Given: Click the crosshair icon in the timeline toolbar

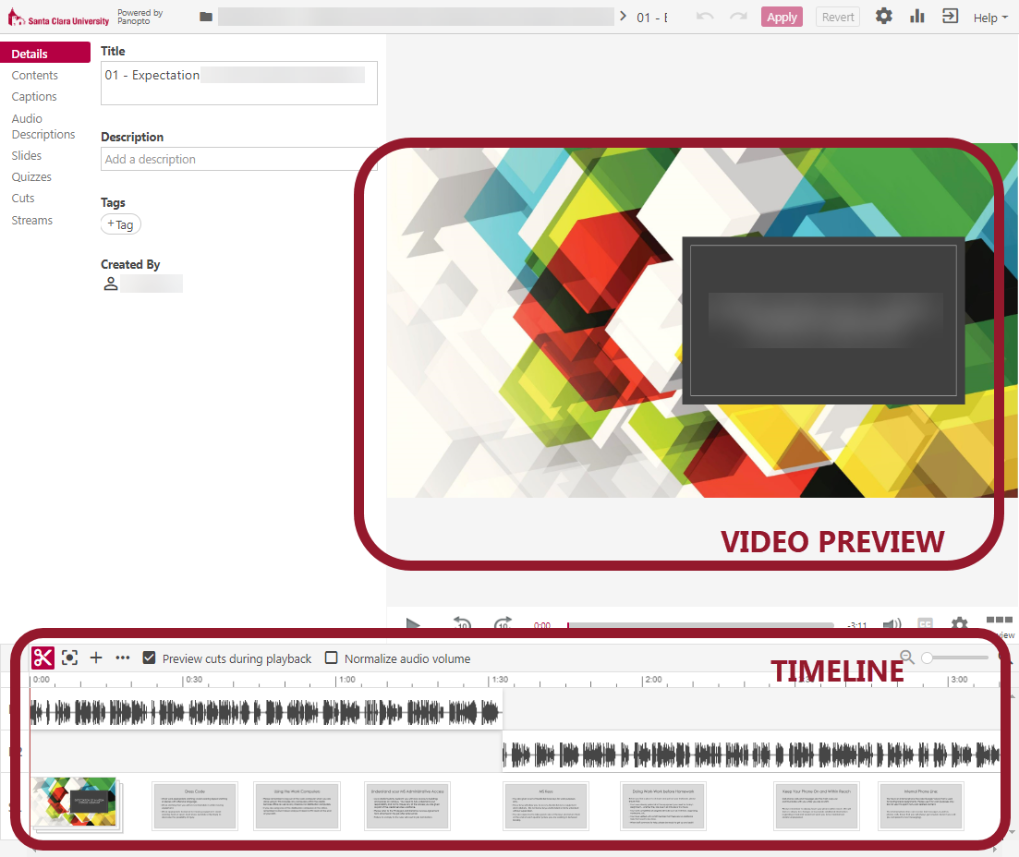Looking at the screenshot, I should click(x=69, y=657).
